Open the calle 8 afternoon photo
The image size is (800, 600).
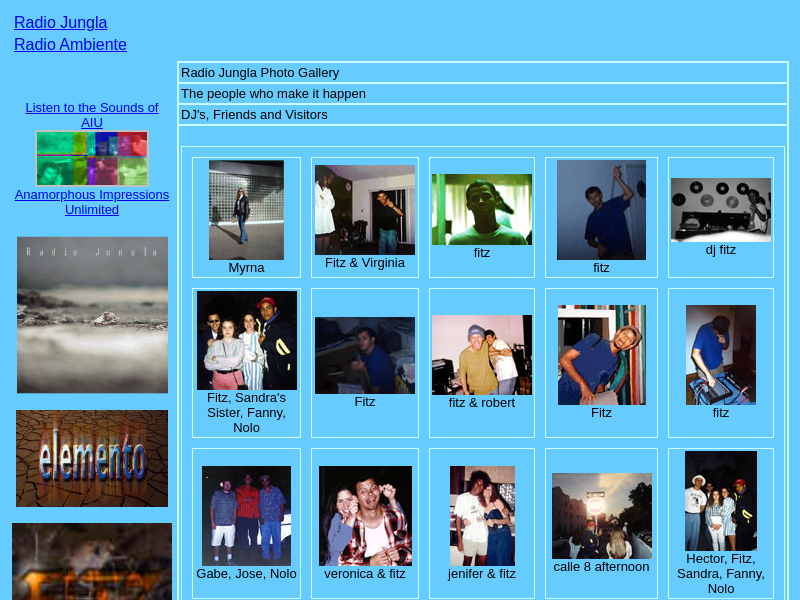(x=601, y=516)
